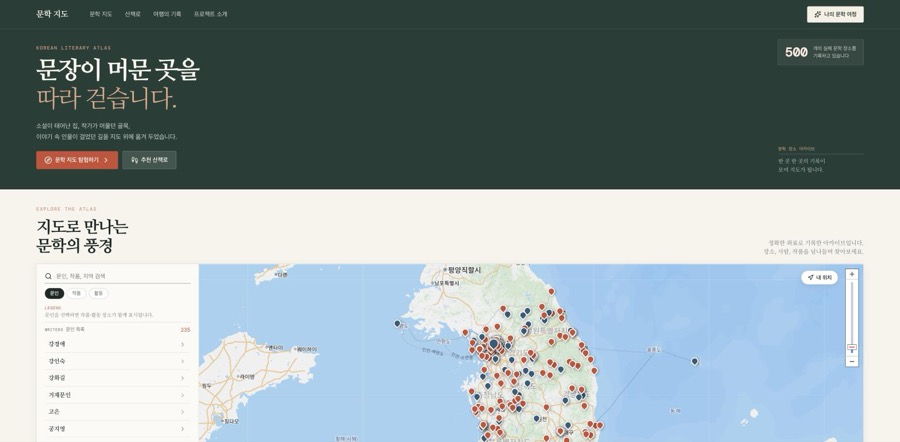900x442 pixels.
Task: Click the 문학 지도 site logo
Action: click(52, 14)
